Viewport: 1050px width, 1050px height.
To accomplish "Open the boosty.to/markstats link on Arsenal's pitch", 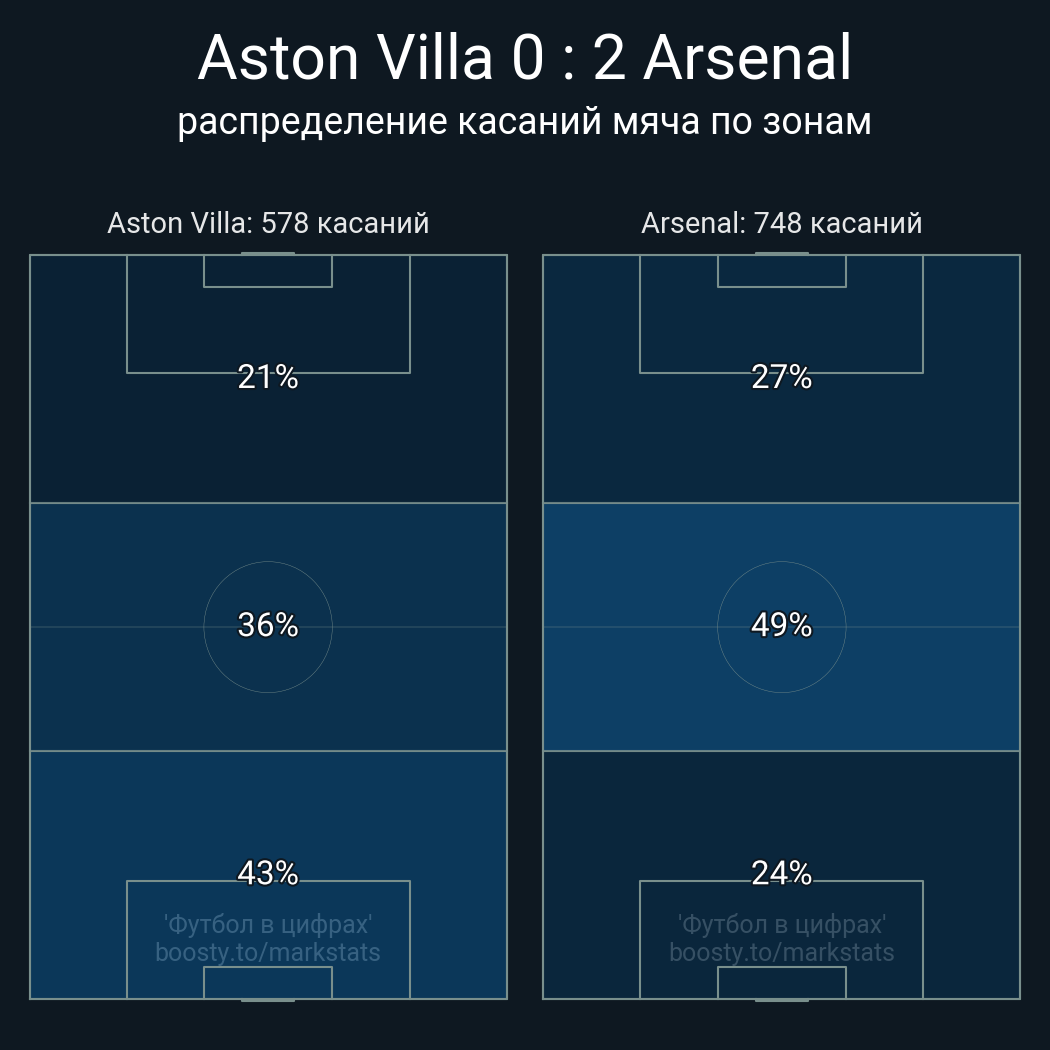I will pos(781,952).
